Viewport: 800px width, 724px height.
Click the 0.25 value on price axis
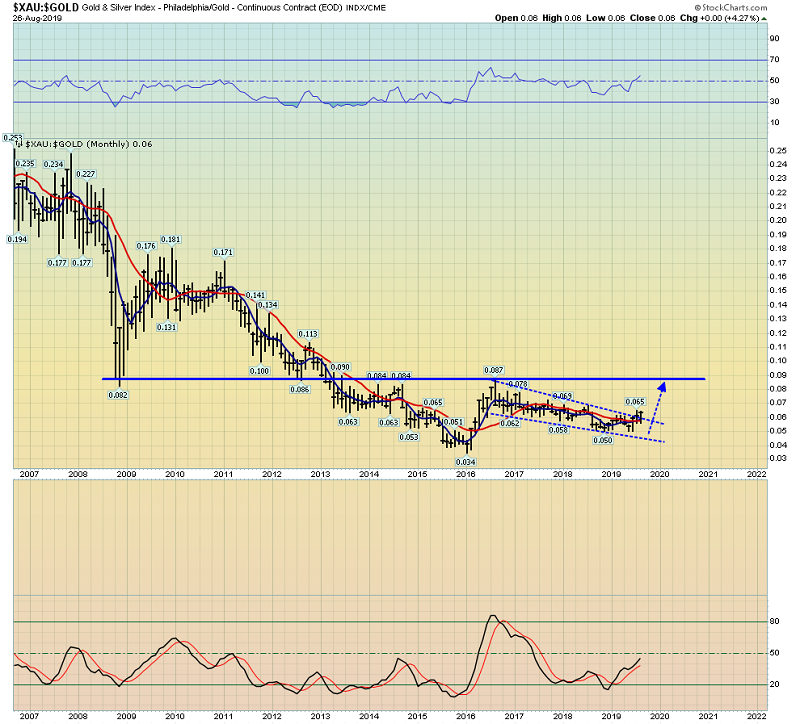776,151
